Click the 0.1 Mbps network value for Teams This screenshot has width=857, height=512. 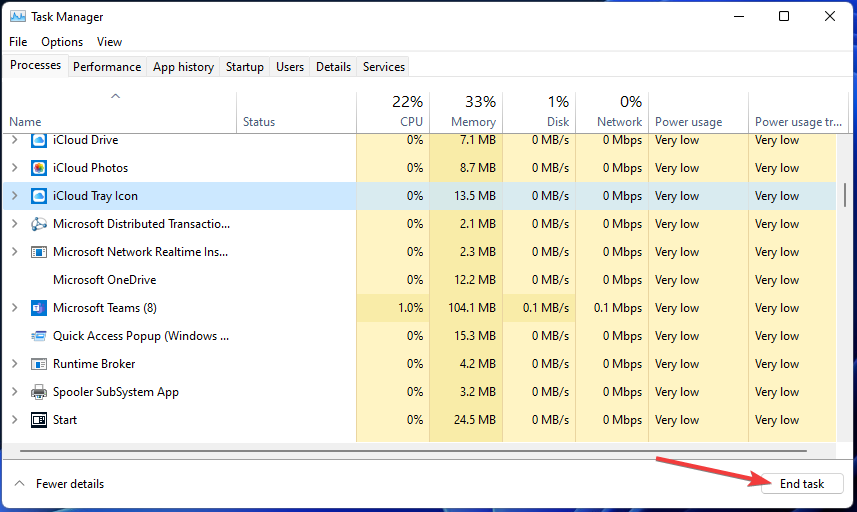[618, 308]
